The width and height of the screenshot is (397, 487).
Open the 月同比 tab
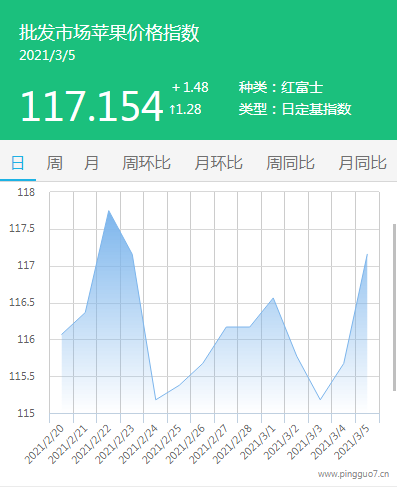click(363, 163)
